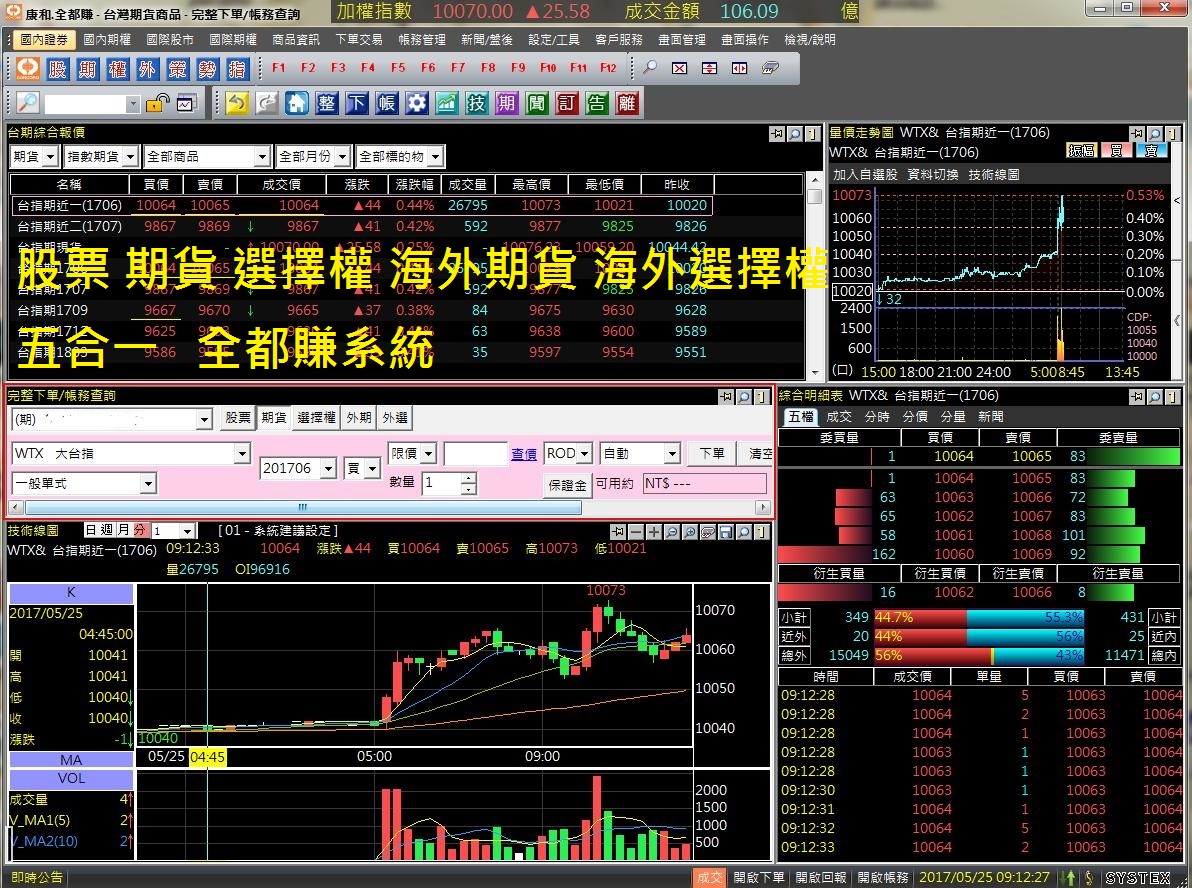
Task: Open the 國內期權 menu
Action: point(107,40)
